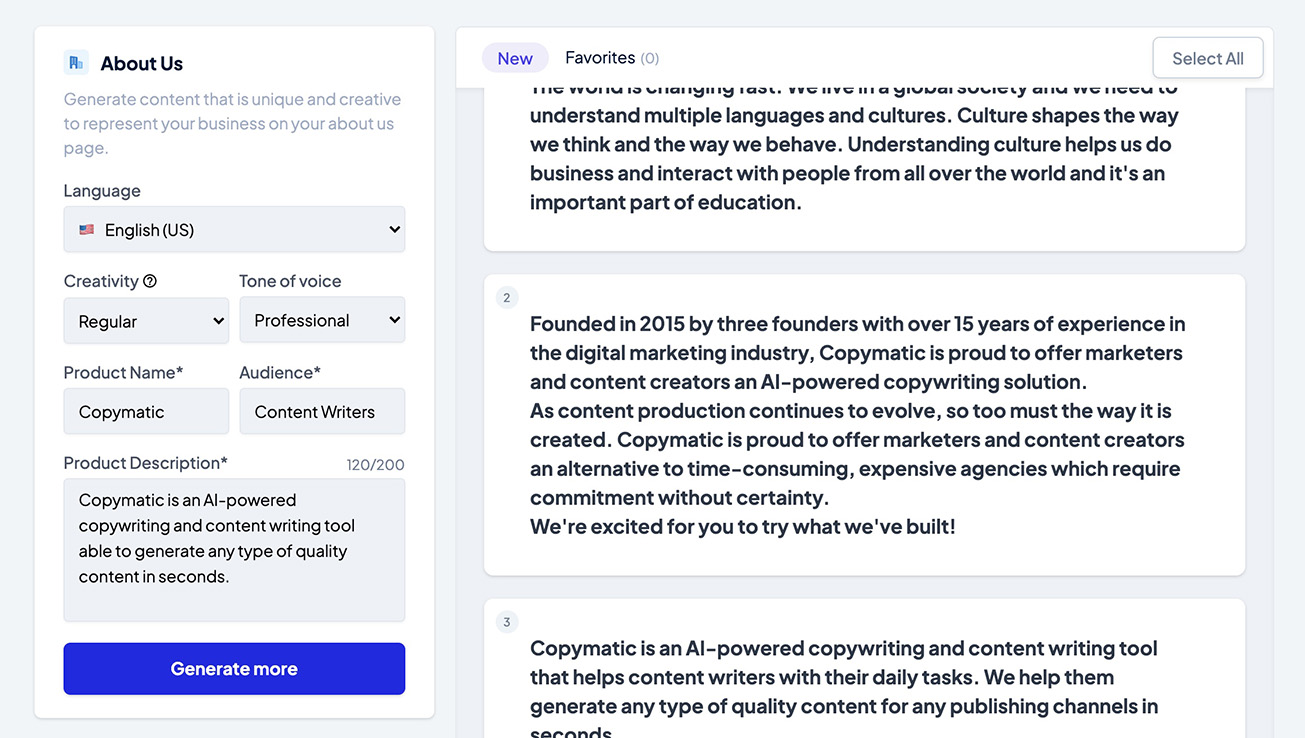Click the result about understanding culture

[863, 145]
